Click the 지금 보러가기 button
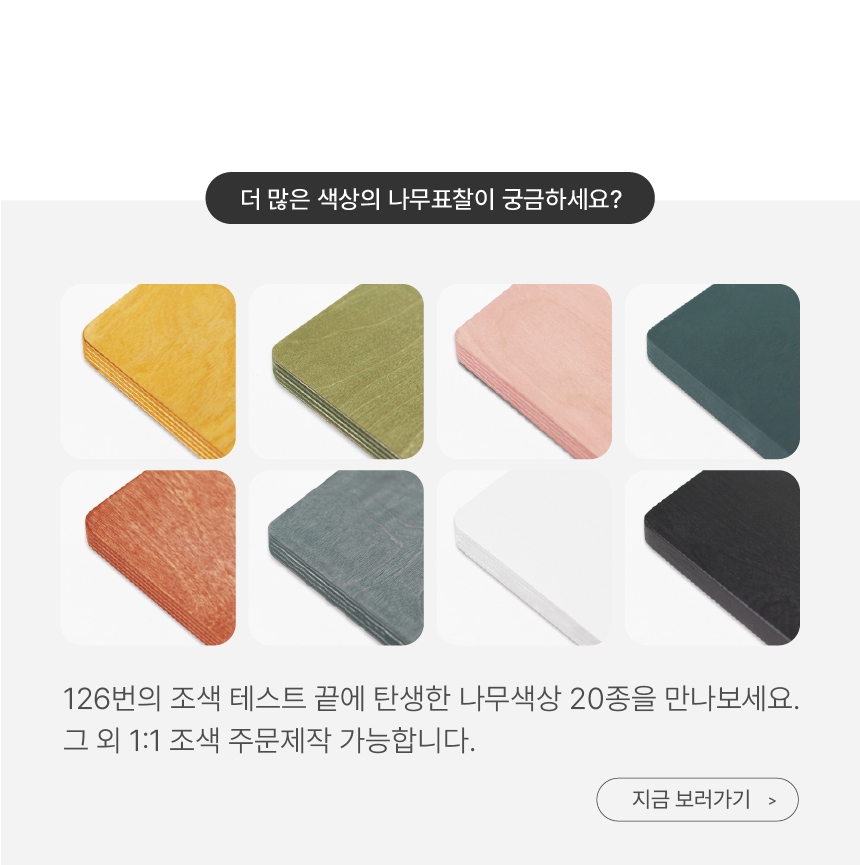Screen dimensions: 860x865 click(697, 799)
